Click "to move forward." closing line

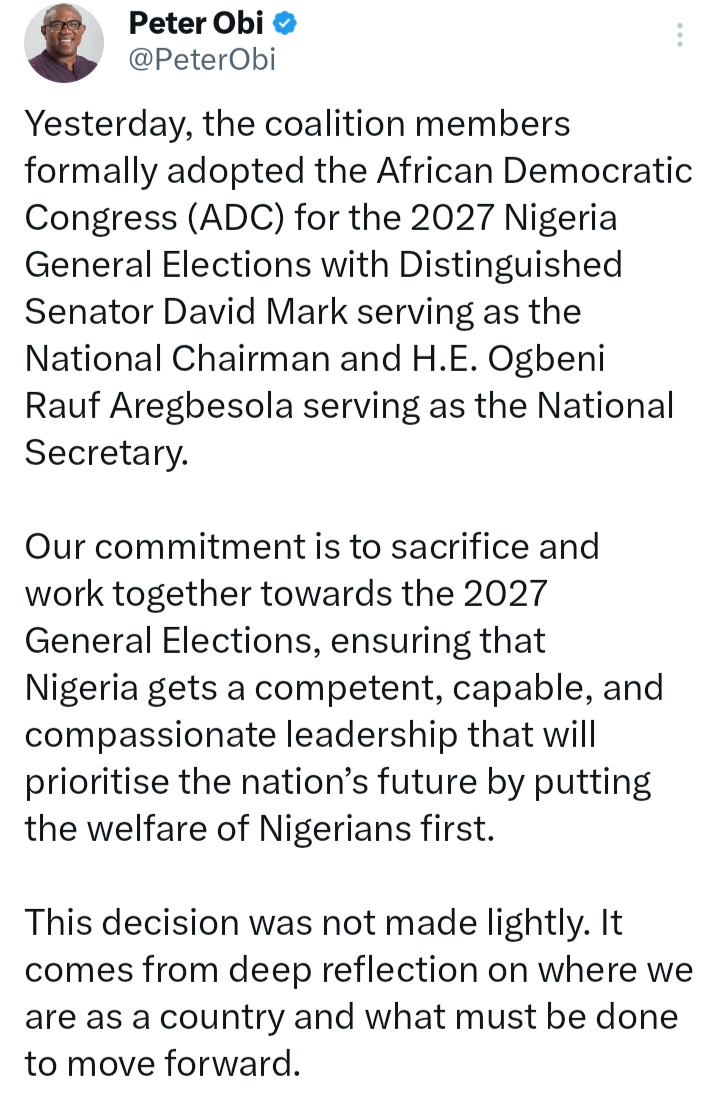coord(163,1064)
